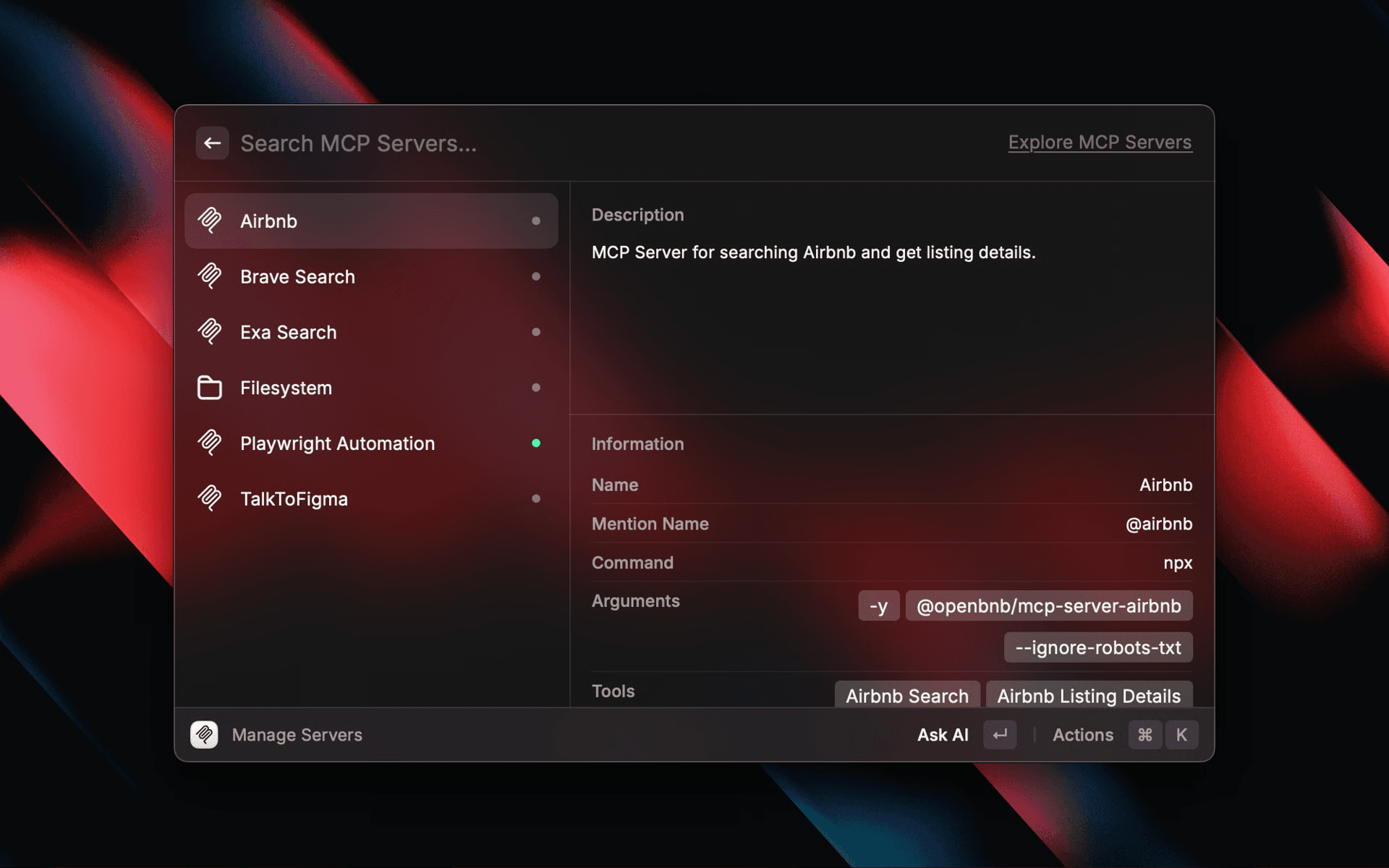
Task: Expand the TalkToFigma status indicator
Action: coord(536,498)
